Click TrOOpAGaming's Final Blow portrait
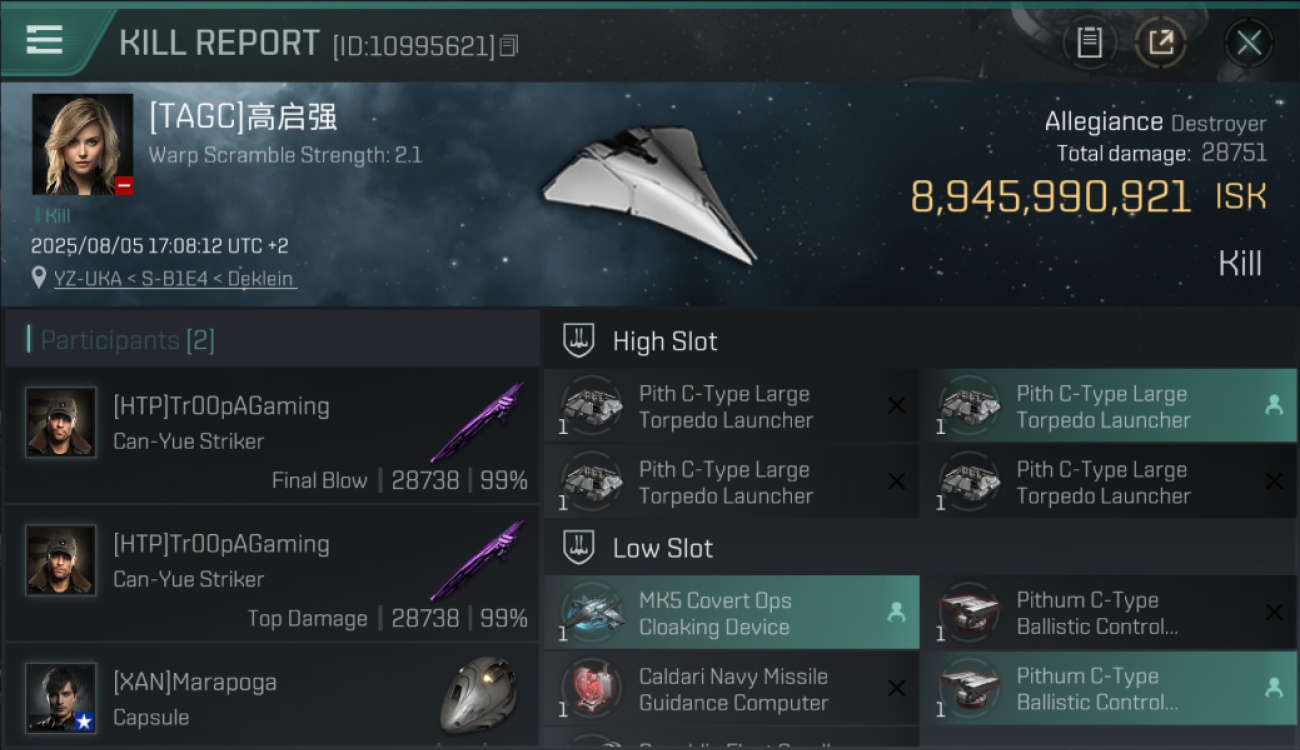 [x=61, y=422]
